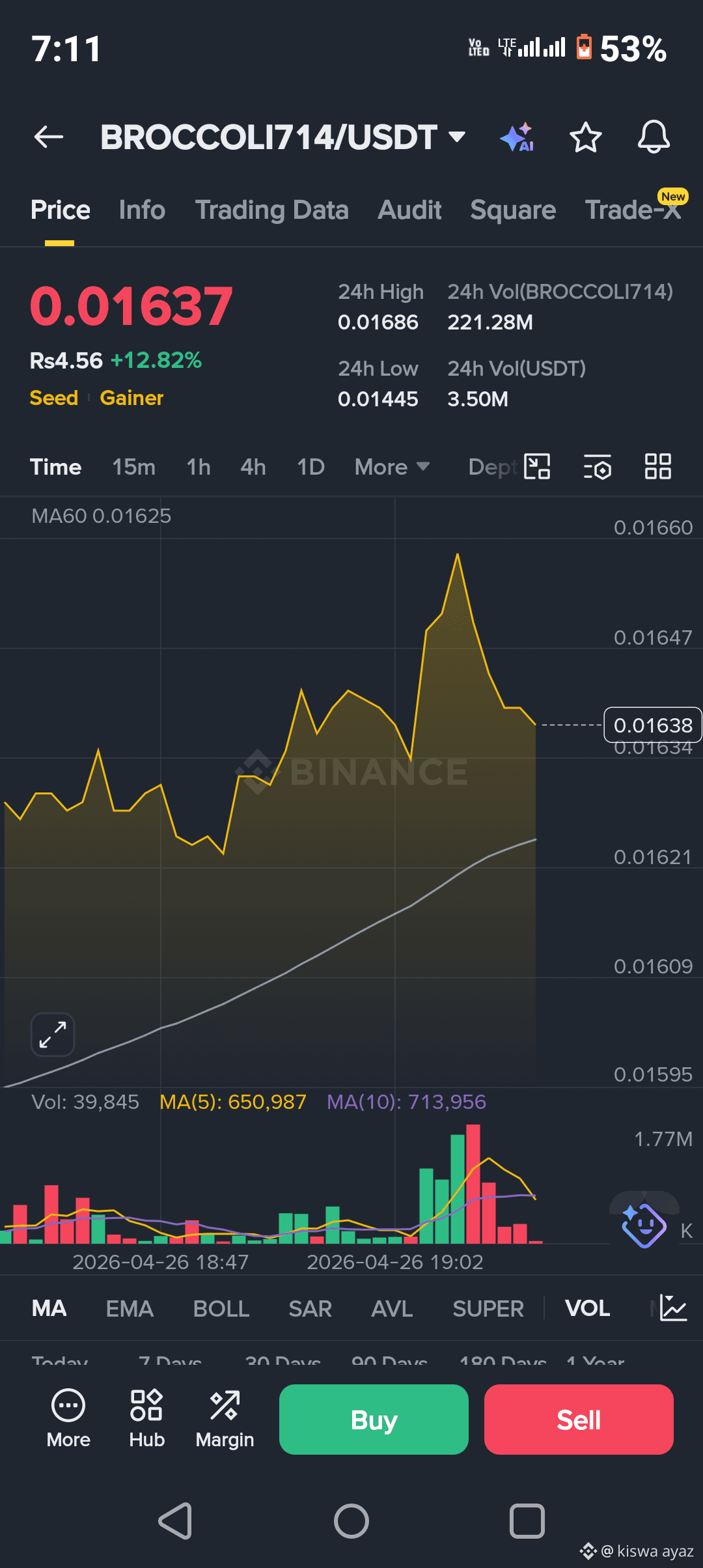
Task: Tap the MA(5): 650,987 readout
Action: click(x=233, y=1102)
